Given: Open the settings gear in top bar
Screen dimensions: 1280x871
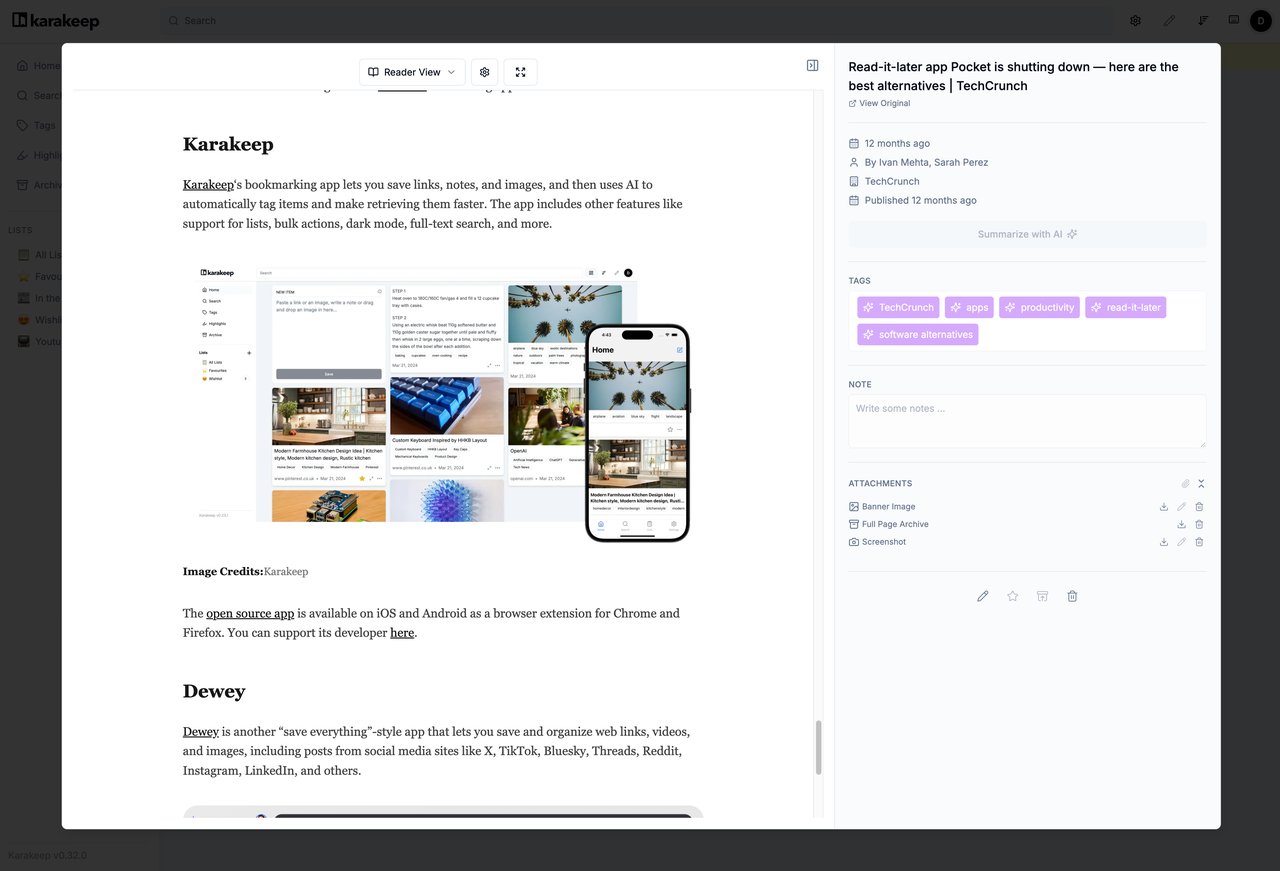Looking at the screenshot, I should point(1136,20).
